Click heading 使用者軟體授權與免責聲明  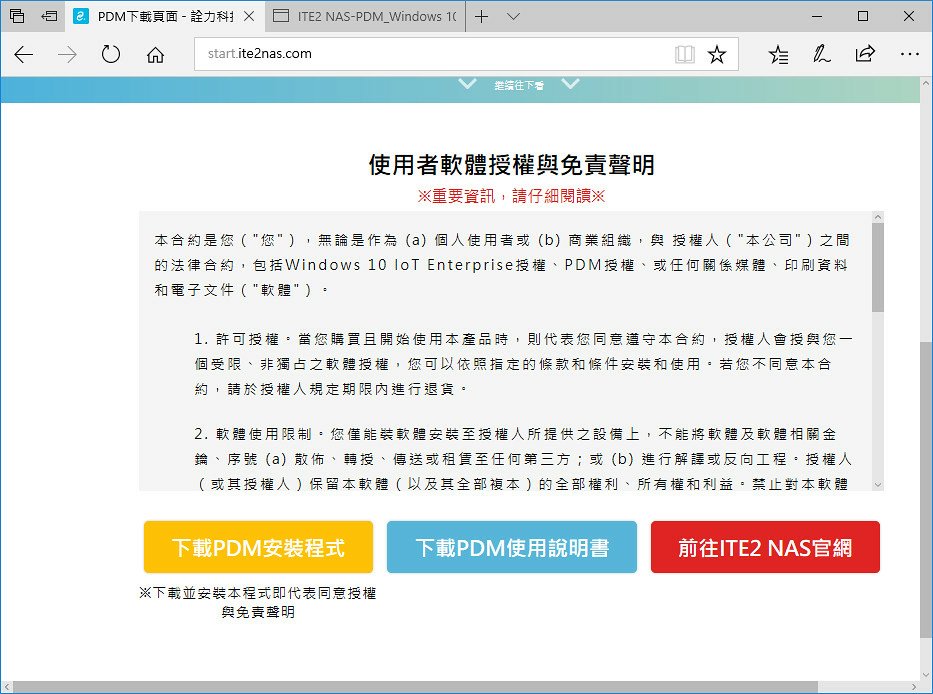click(x=512, y=165)
